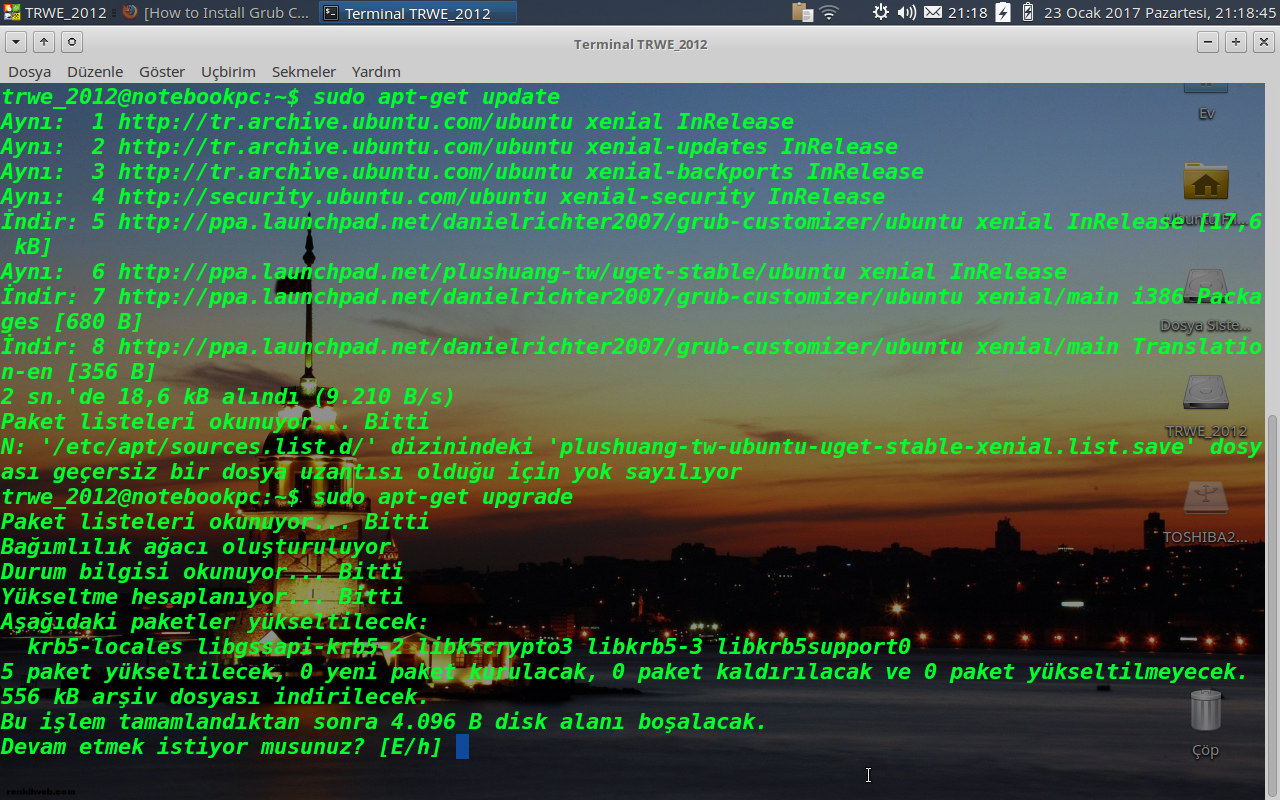This screenshot has height=800, width=1280.
Task: Open the window menu dropdown arrow in title bar
Action: pos(16,42)
